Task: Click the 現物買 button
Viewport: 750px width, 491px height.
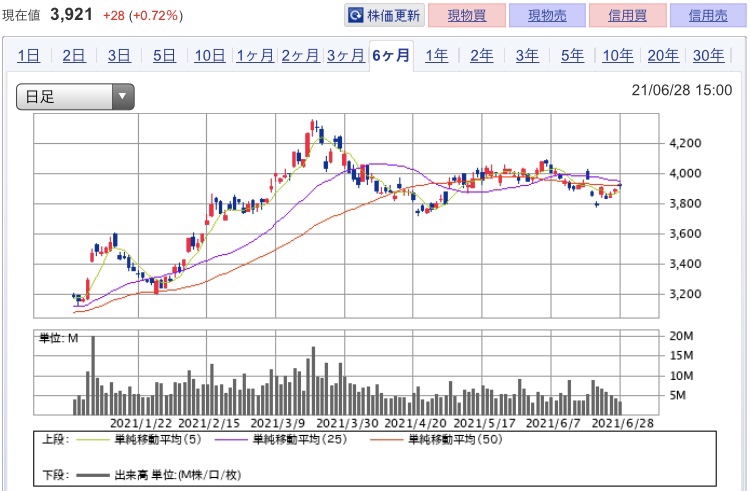Action: pos(467,15)
